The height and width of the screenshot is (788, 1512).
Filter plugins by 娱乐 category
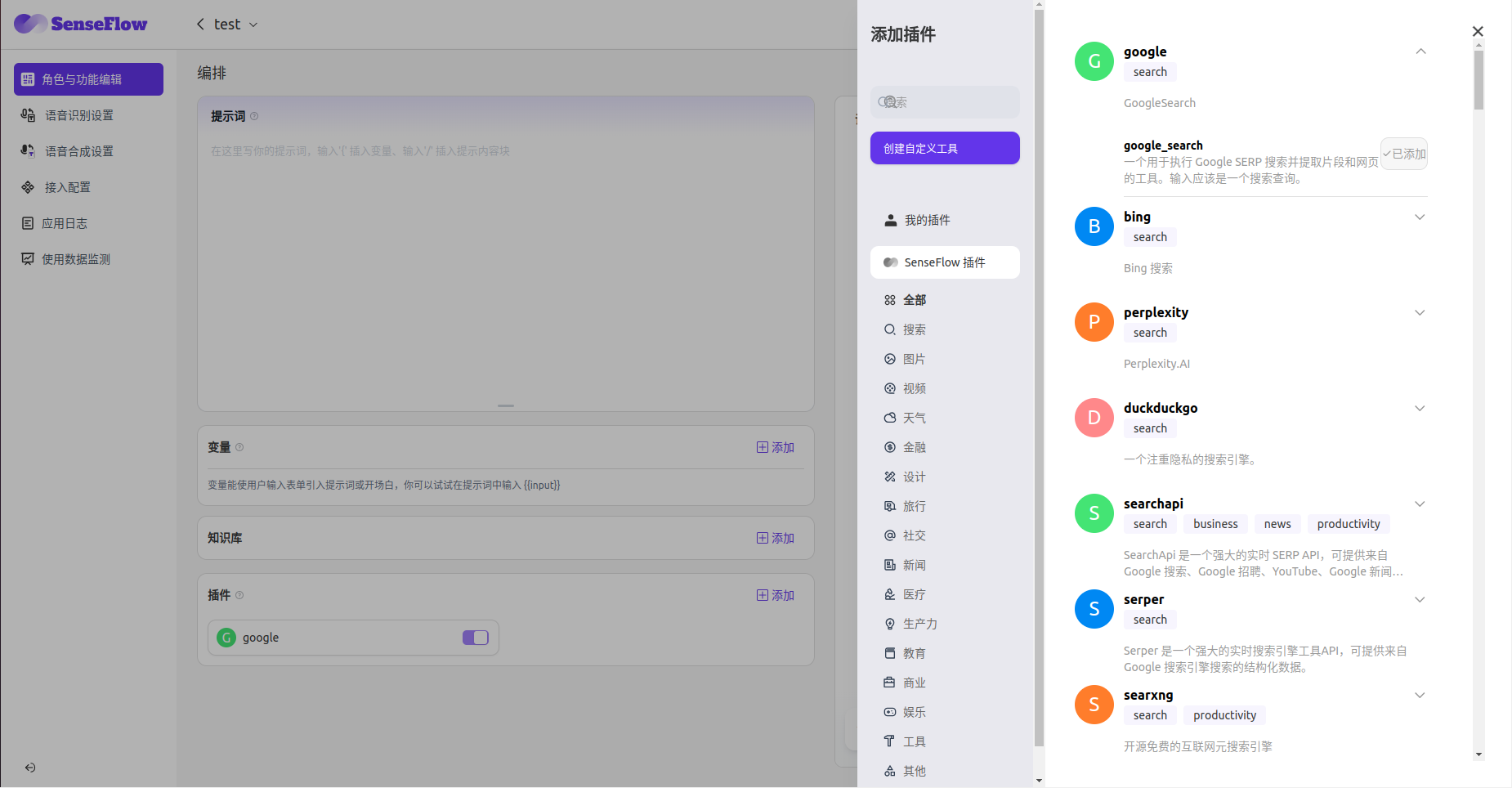tap(906, 712)
